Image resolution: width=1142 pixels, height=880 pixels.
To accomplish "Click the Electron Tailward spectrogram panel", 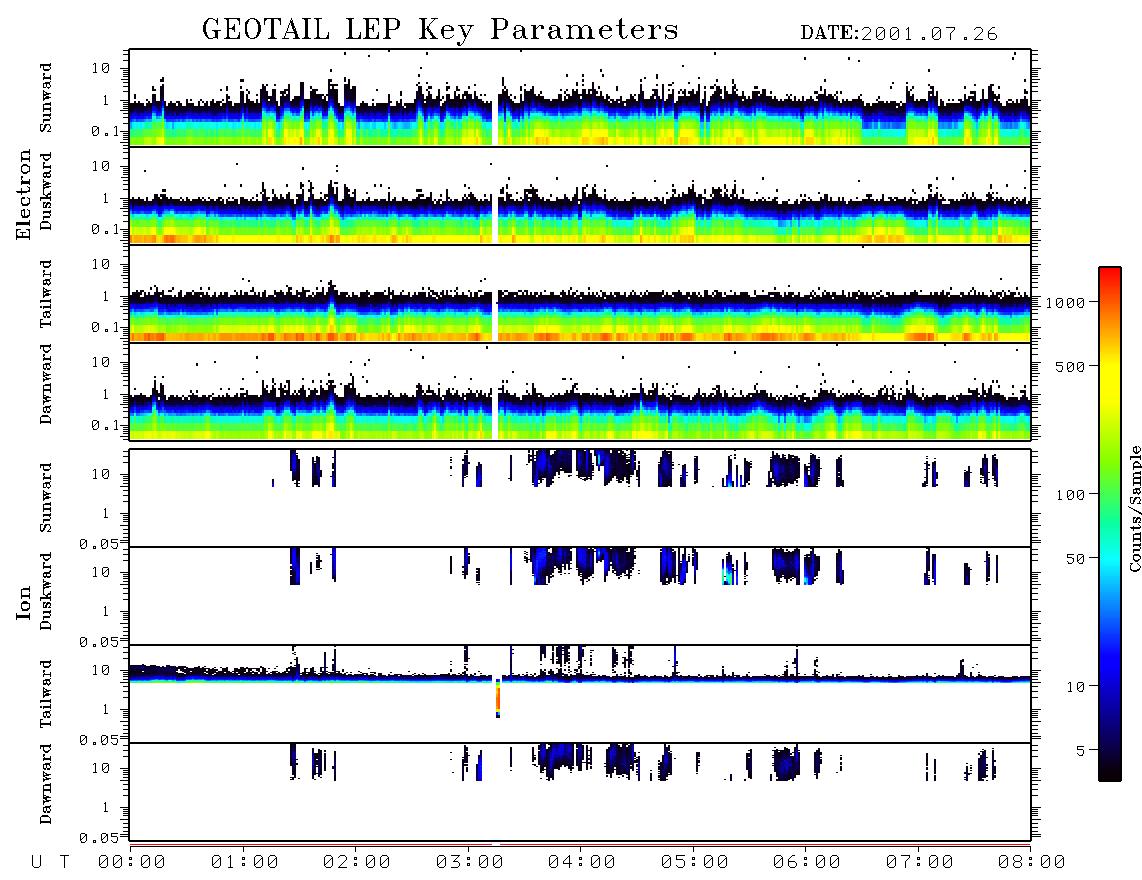I will pos(580,294).
